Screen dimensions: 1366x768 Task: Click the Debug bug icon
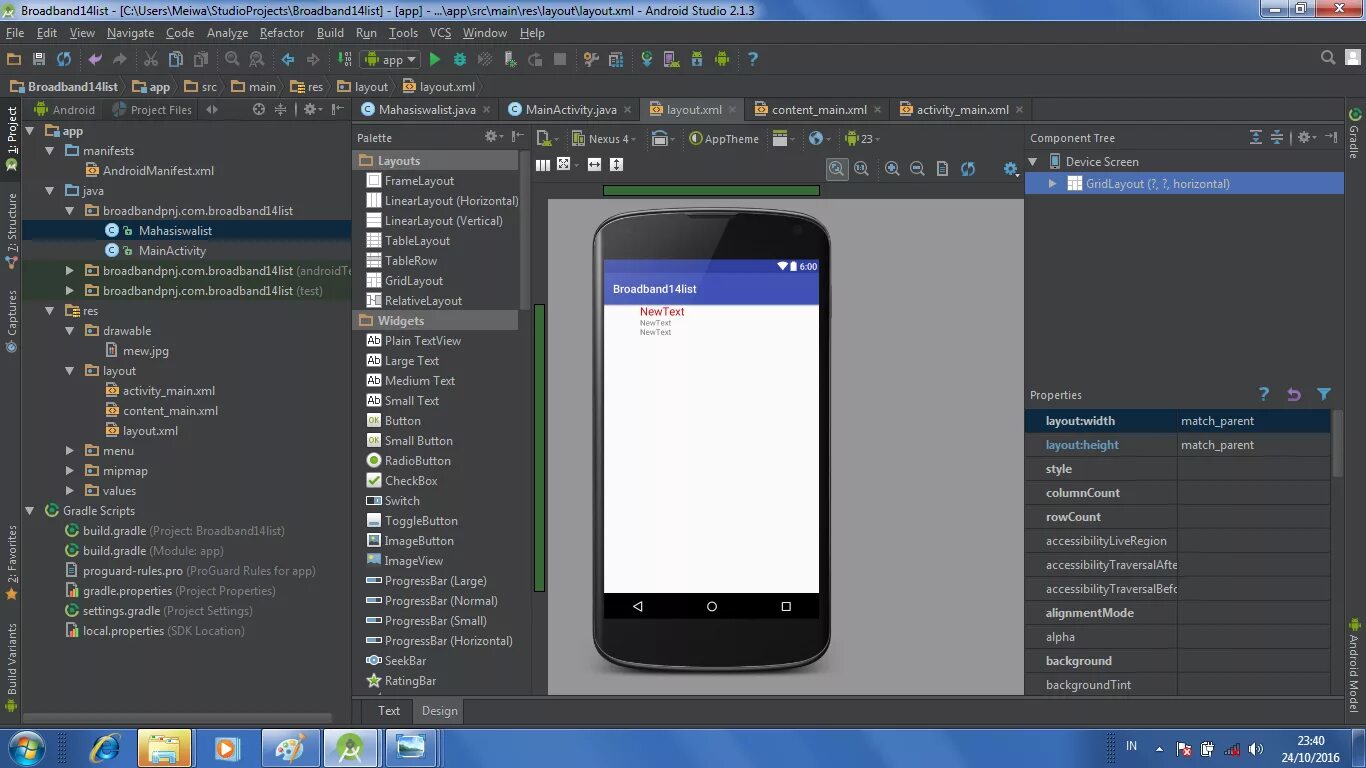point(460,59)
